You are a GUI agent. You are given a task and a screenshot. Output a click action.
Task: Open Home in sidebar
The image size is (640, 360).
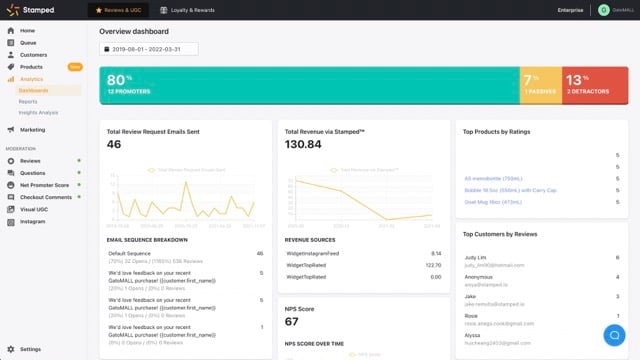pos(27,31)
